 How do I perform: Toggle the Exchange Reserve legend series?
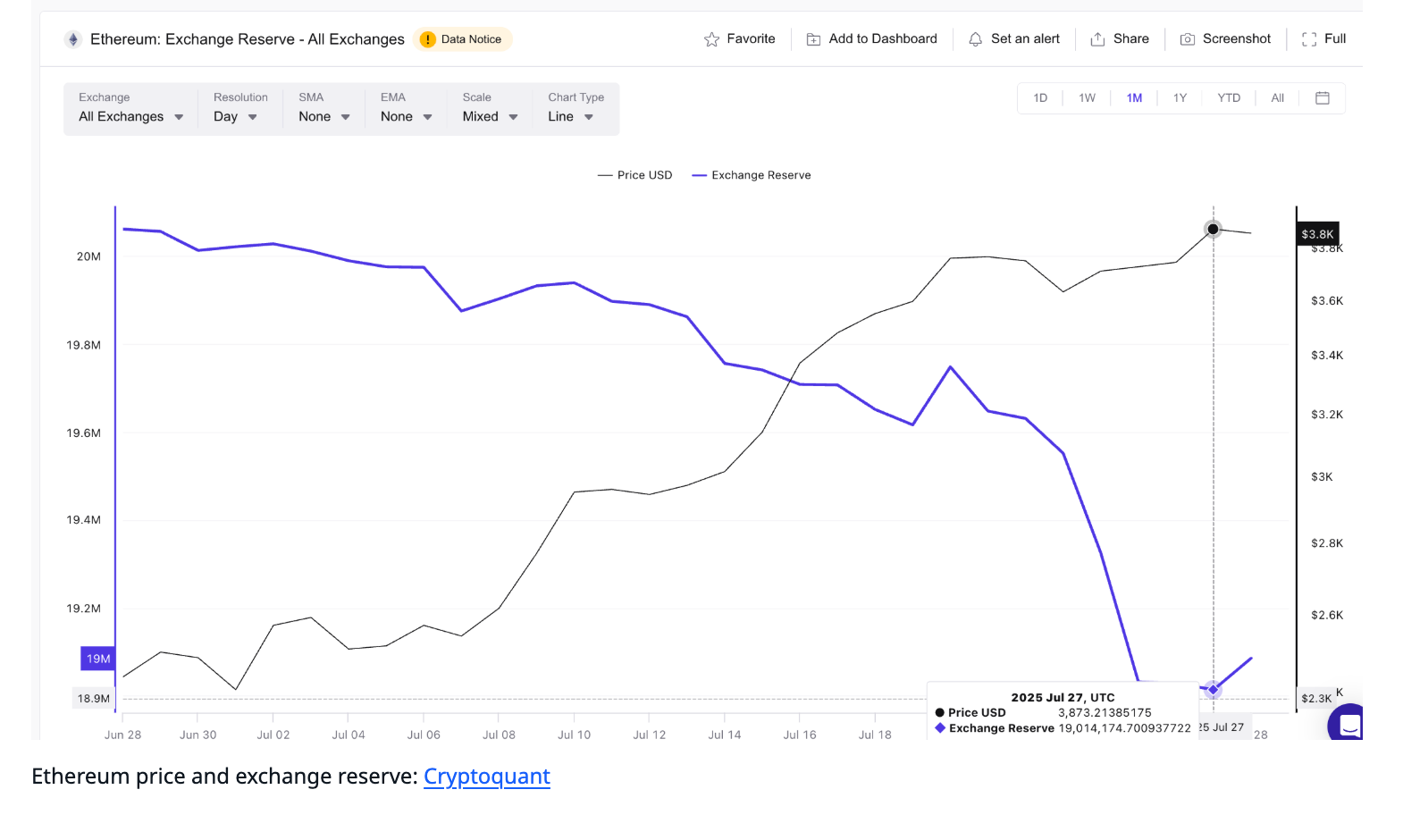point(752,175)
